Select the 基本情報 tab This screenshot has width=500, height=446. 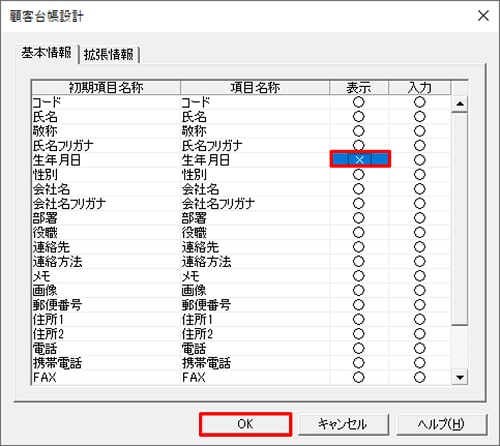tap(46, 53)
